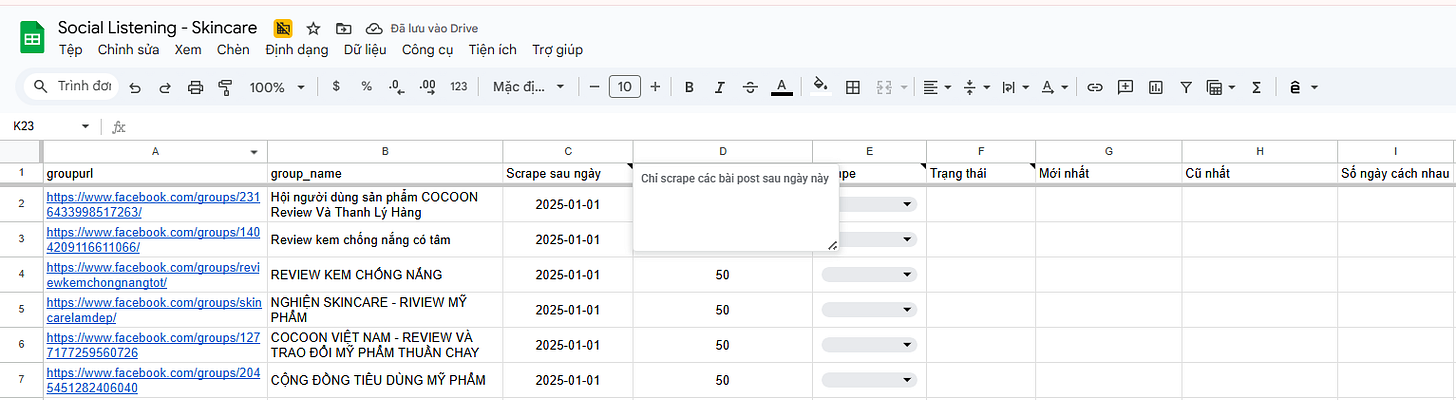Click the offline availability badge icon
The image size is (1456, 400).
(283, 28)
